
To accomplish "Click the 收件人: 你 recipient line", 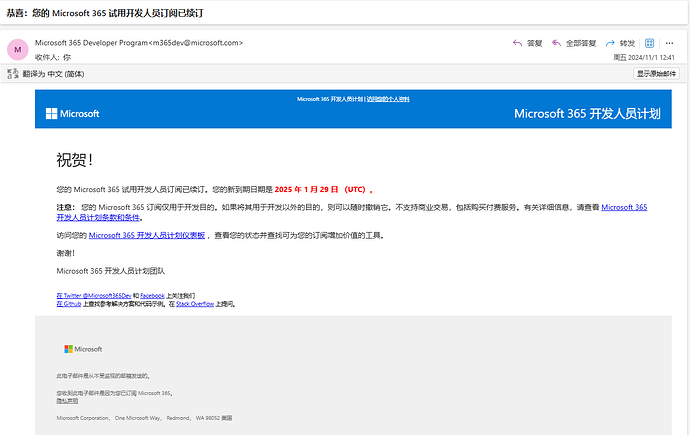I will pos(53,57).
